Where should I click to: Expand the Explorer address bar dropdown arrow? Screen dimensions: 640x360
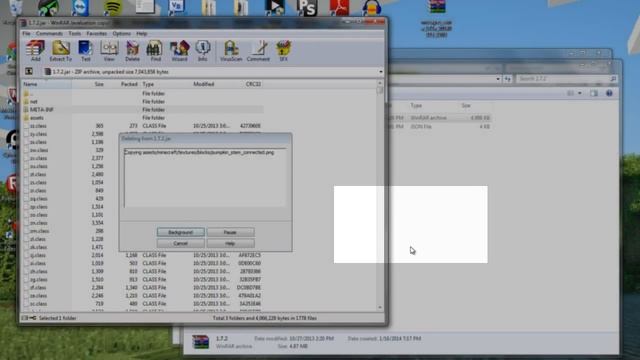coord(498,79)
